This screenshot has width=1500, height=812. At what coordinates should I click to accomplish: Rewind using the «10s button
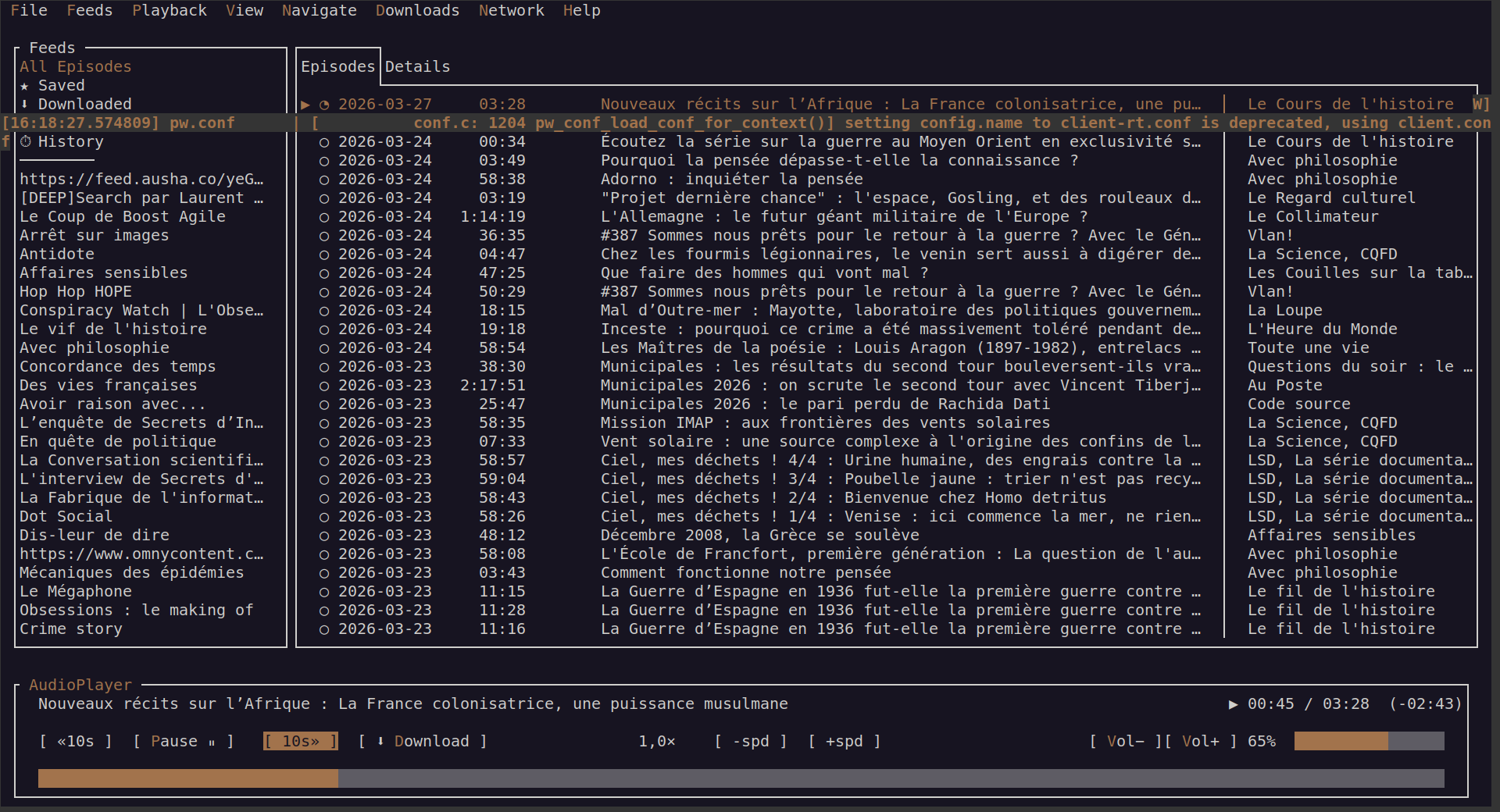(x=76, y=742)
